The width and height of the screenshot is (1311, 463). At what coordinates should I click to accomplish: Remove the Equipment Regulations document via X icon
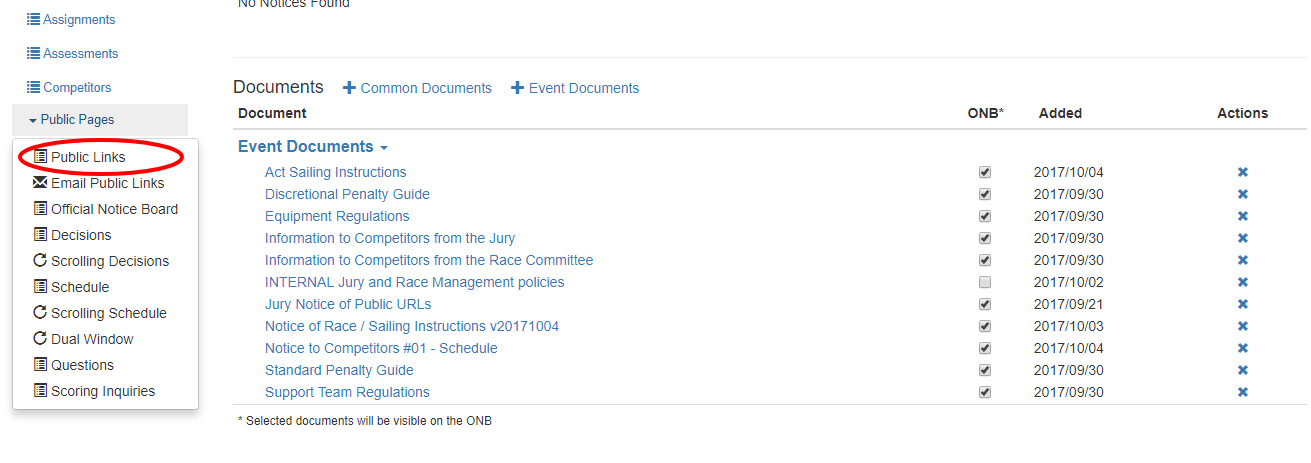pyautogui.click(x=1243, y=216)
